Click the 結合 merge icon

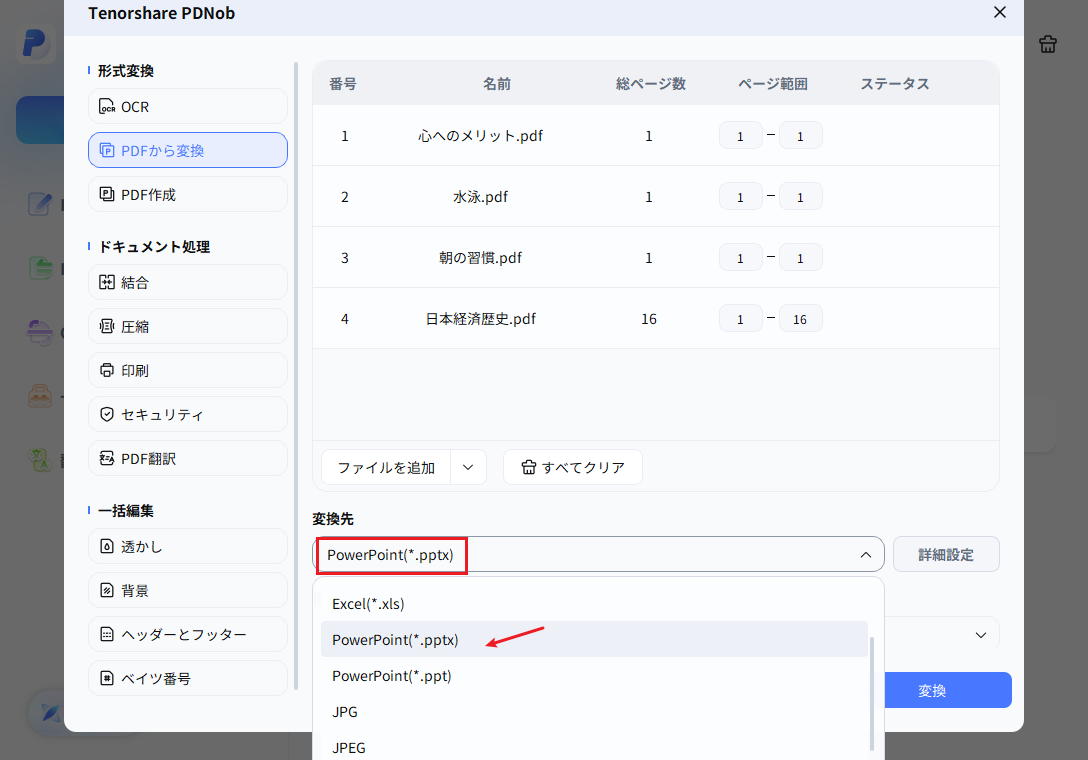pyautogui.click(x=107, y=282)
